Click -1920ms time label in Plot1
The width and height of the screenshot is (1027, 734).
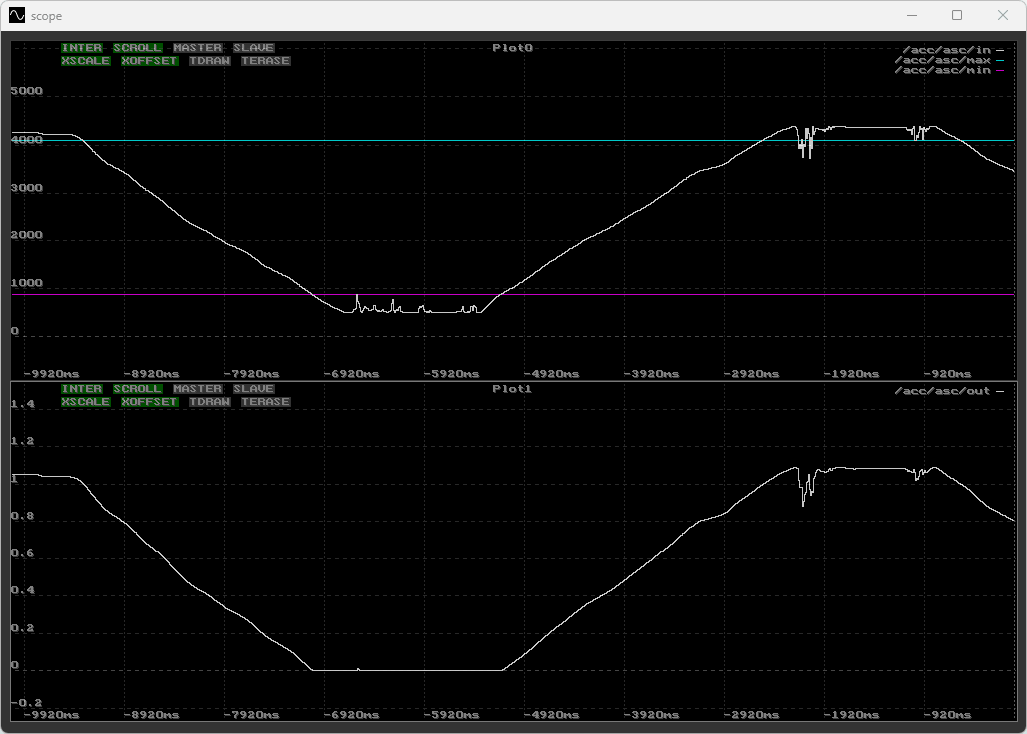coord(851,714)
